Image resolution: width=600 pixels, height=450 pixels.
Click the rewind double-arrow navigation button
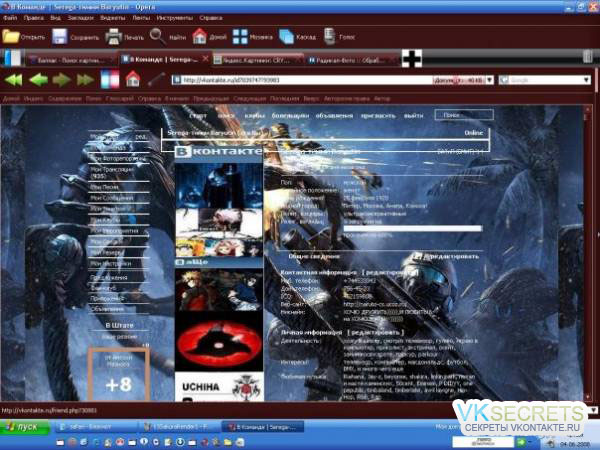click(x=13, y=80)
